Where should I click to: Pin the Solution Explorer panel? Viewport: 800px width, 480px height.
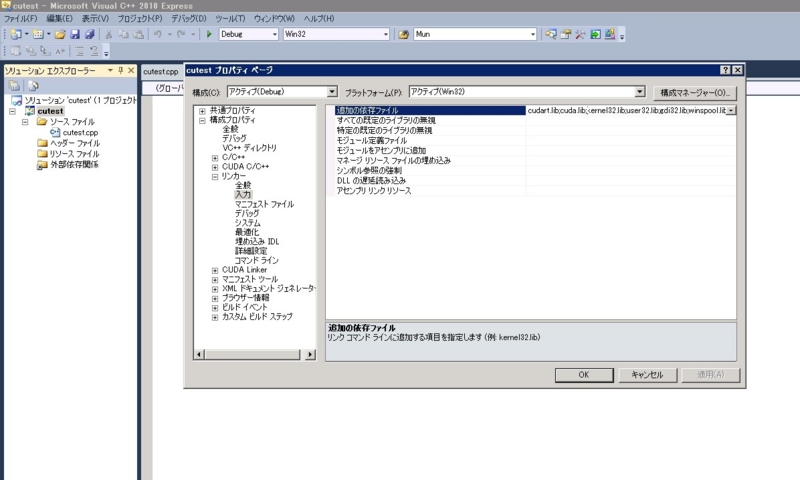pyautogui.click(x=121, y=70)
